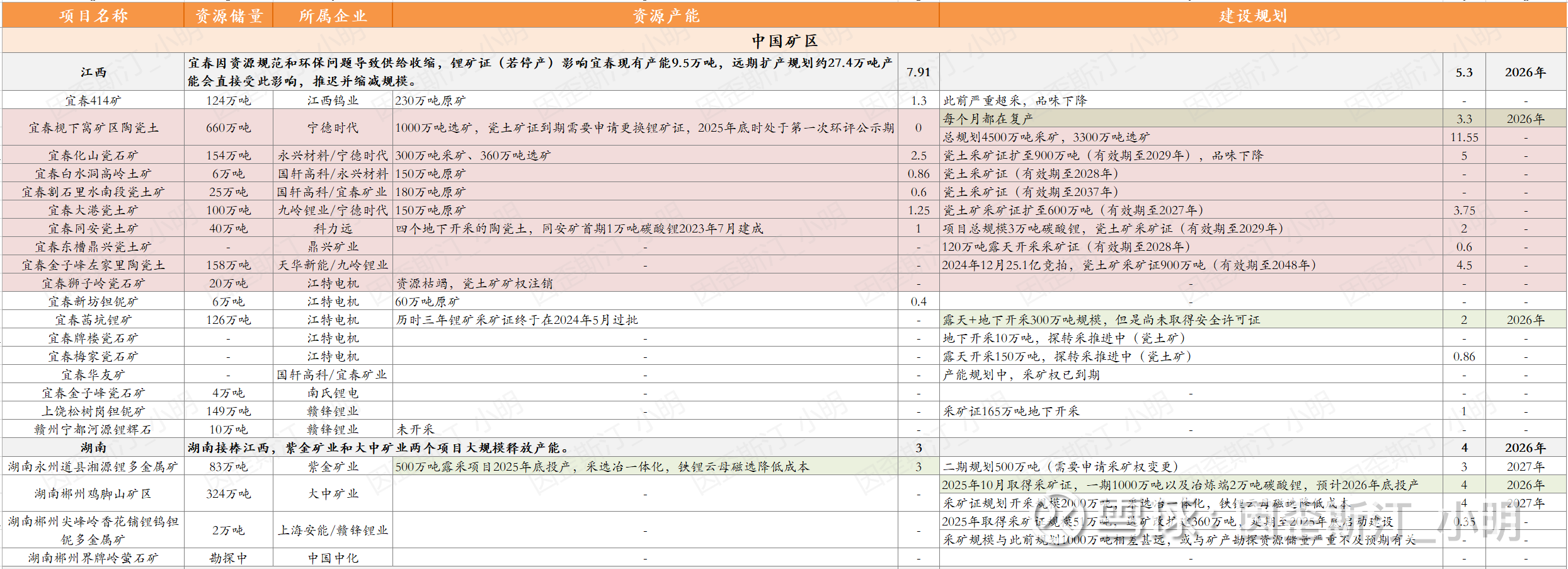Select 资源枯竭，瓷土矿矿权注销 cell

[x=645, y=283]
